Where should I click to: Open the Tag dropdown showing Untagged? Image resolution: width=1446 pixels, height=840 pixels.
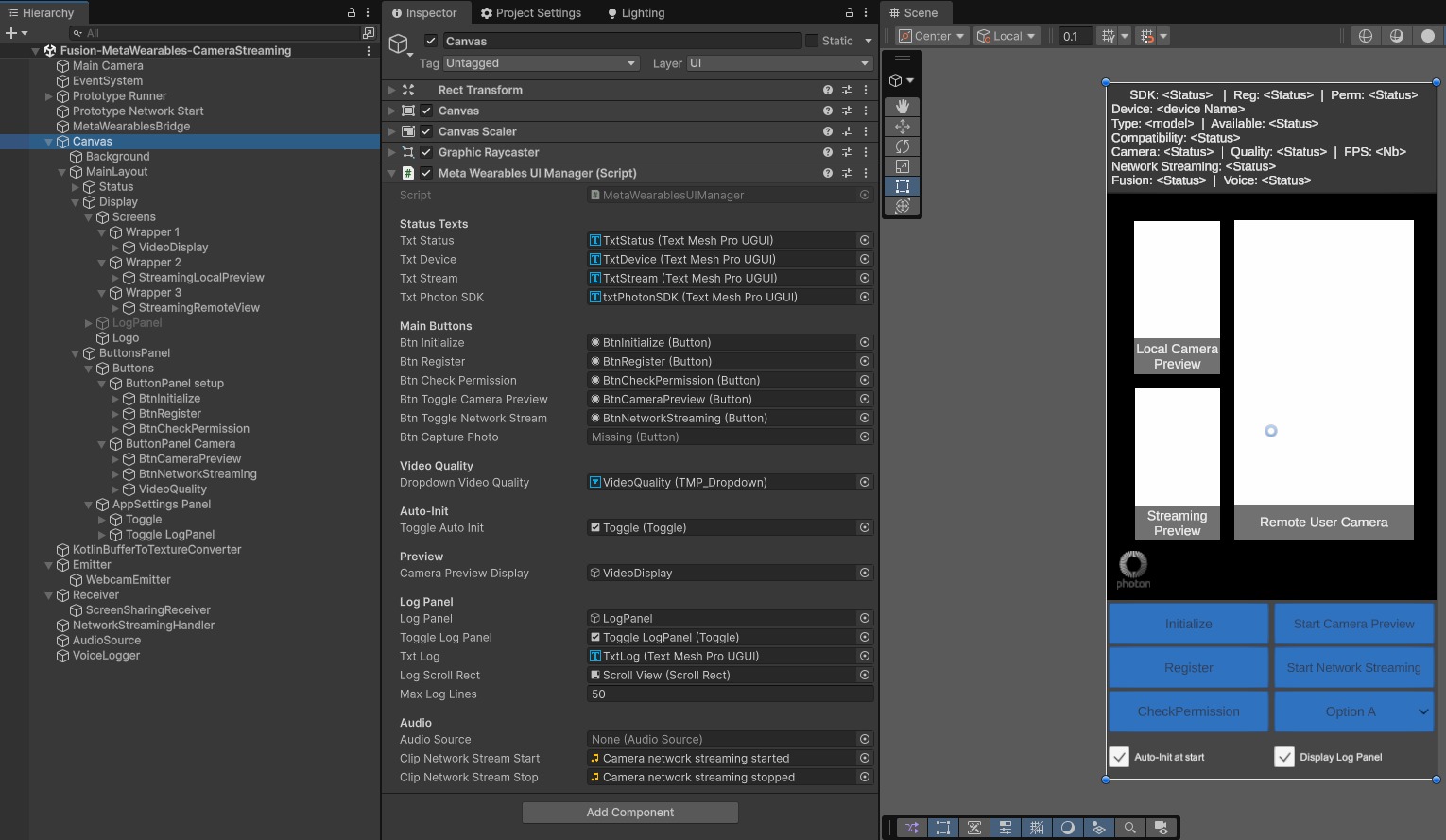[x=541, y=63]
